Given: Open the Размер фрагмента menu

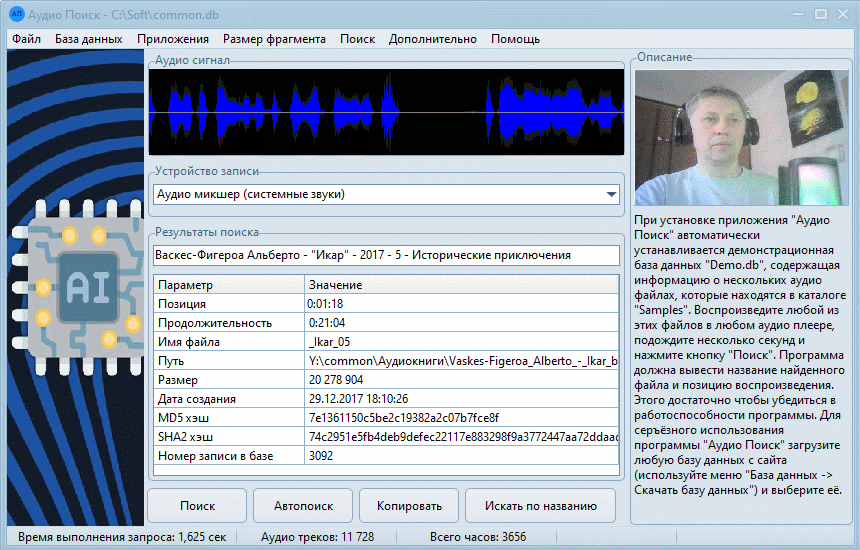Looking at the screenshot, I should 274,39.
